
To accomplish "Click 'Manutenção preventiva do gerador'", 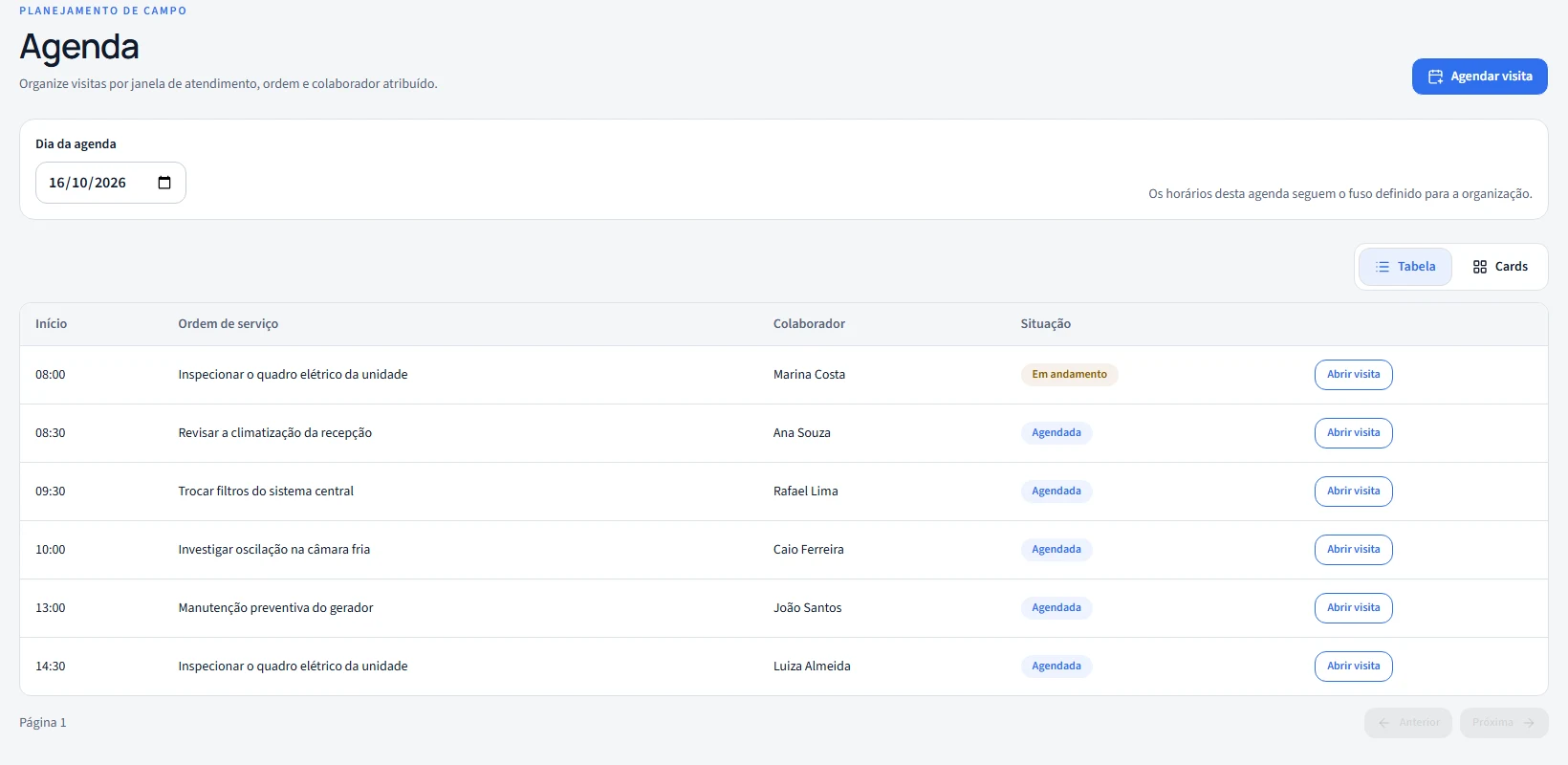I will [x=275, y=608].
